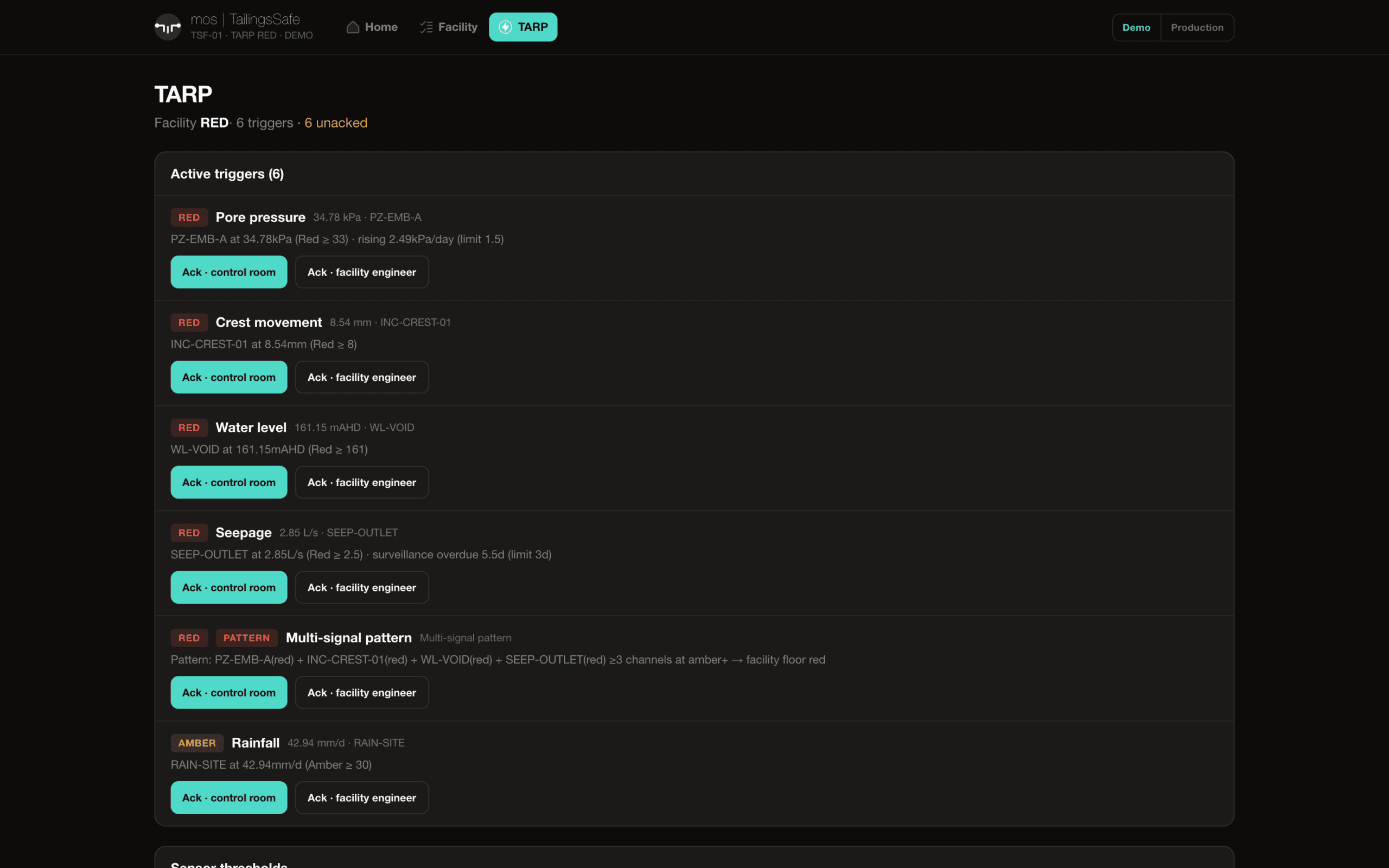1389x868 pixels.
Task: Switch to Demo mode
Action: click(1136, 28)
